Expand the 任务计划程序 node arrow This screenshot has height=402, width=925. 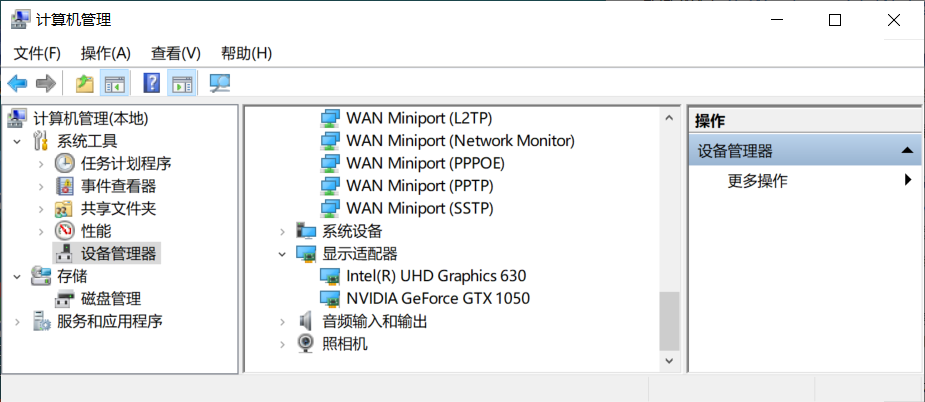click(x=41, y=164)
